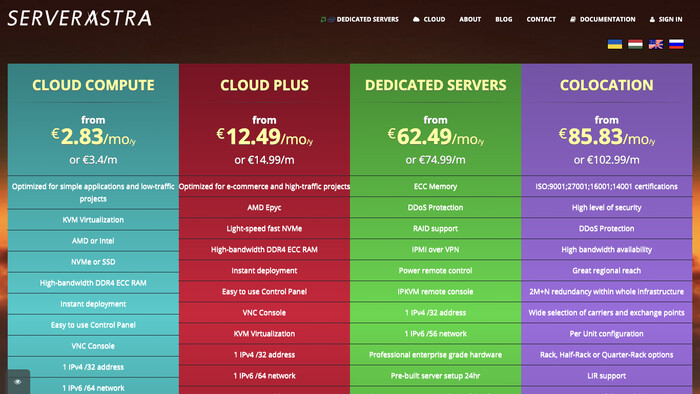Image resolution: width=700 pixels, height=394 pixels.
Task: Click 'or €74.99/m' monthly price
Action: pyautogui.click(x=435, y=160)
